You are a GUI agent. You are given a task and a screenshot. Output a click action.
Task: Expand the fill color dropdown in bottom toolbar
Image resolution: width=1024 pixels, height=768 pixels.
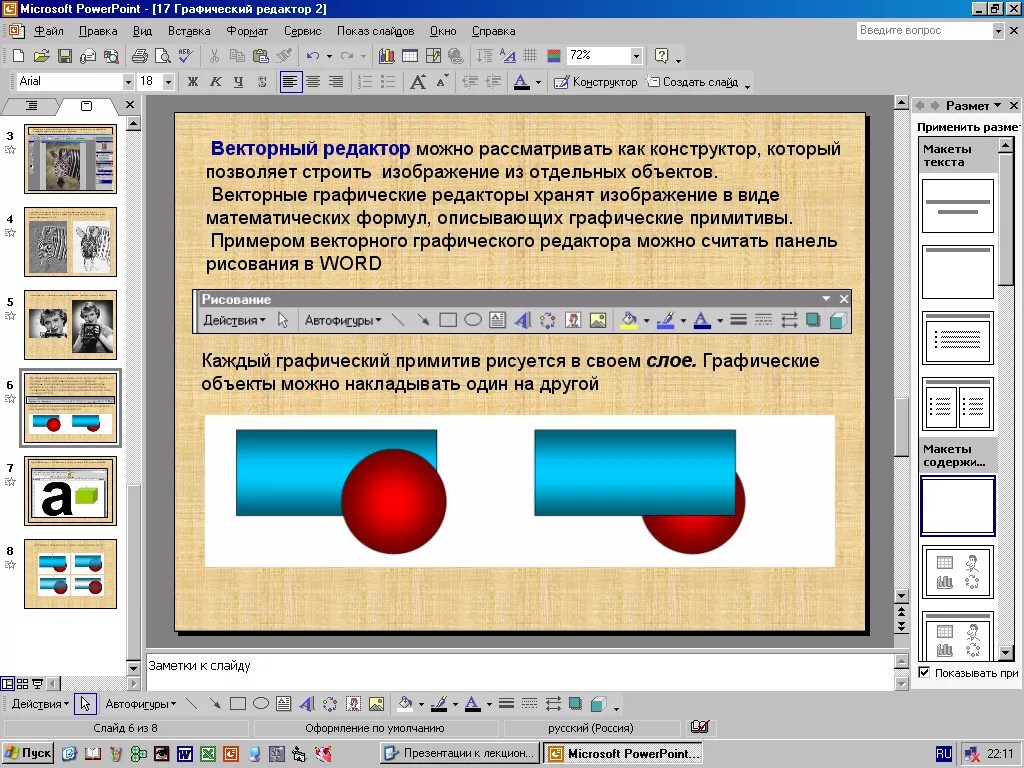[421, 704]
